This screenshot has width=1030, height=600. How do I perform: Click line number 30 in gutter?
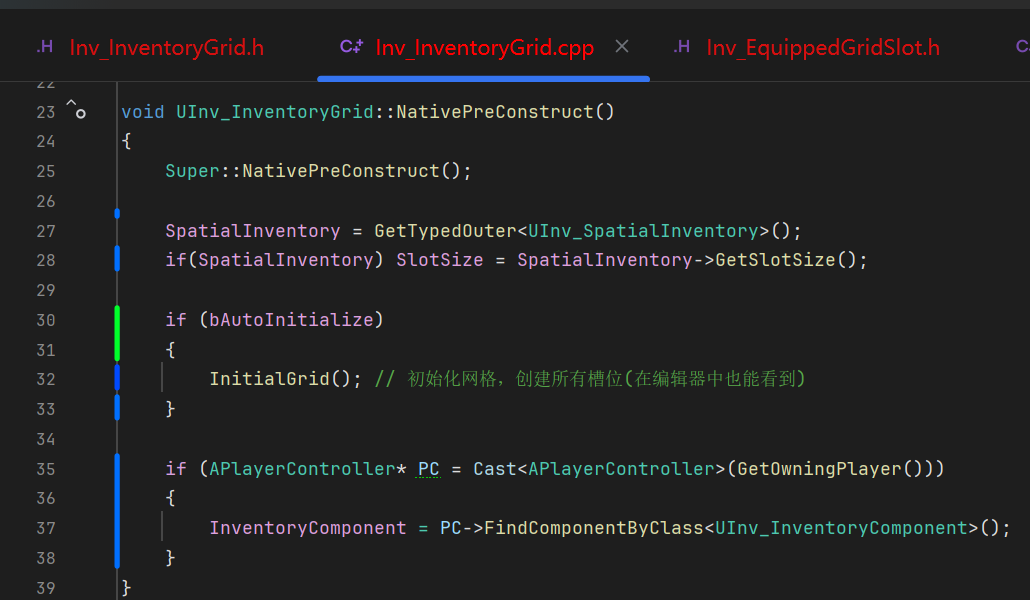[46, 320]
